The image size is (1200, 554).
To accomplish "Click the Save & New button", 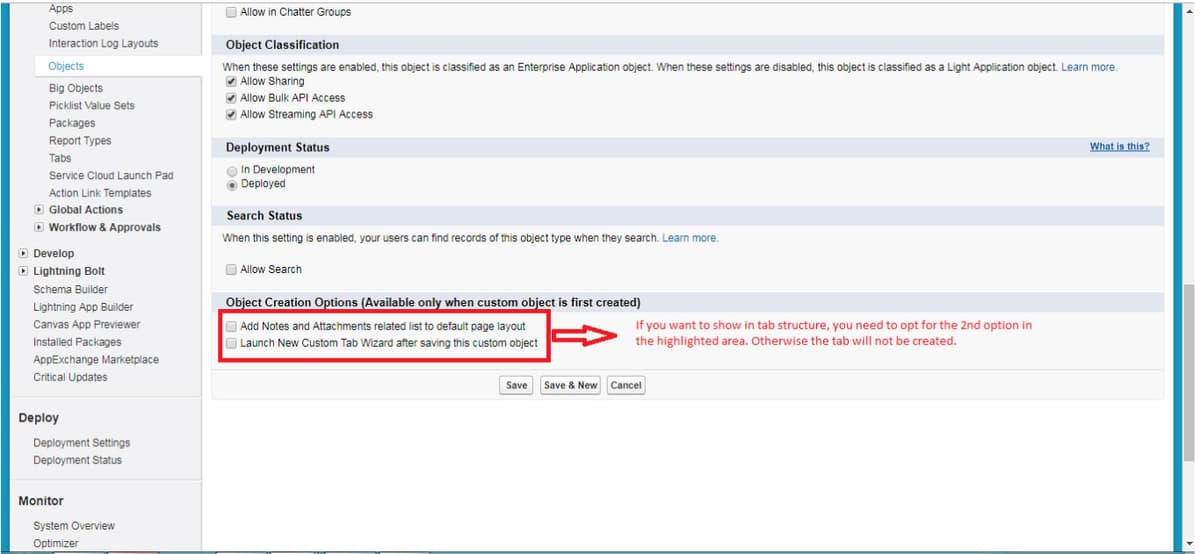I will pos(570,385).
